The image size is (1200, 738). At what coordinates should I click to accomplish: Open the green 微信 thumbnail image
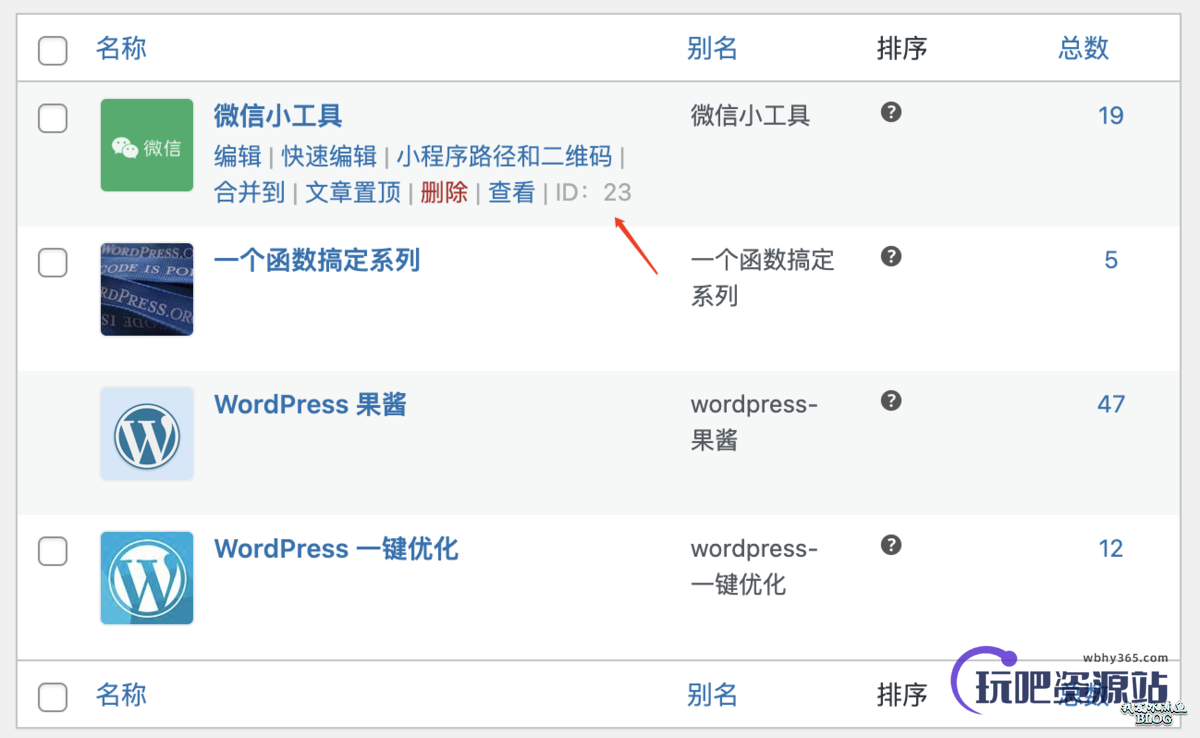[147, 145]
